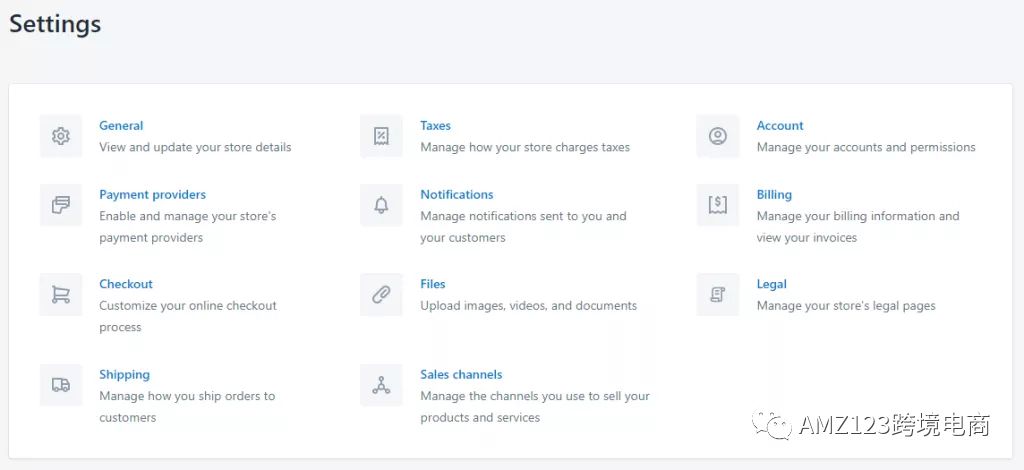Click the General gear icon
Image resolution: width=1024 pixels, height=470 pixels.
tap(61, 136)
